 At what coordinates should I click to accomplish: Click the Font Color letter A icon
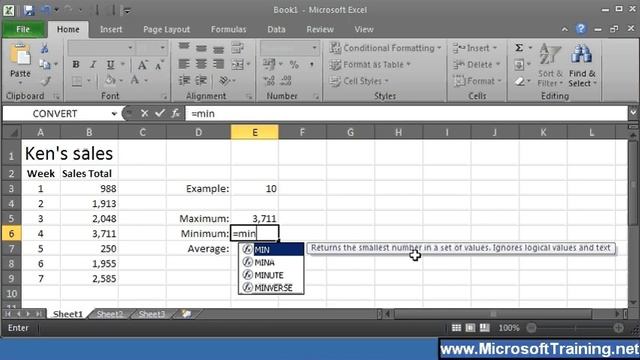tap(135, 81)
